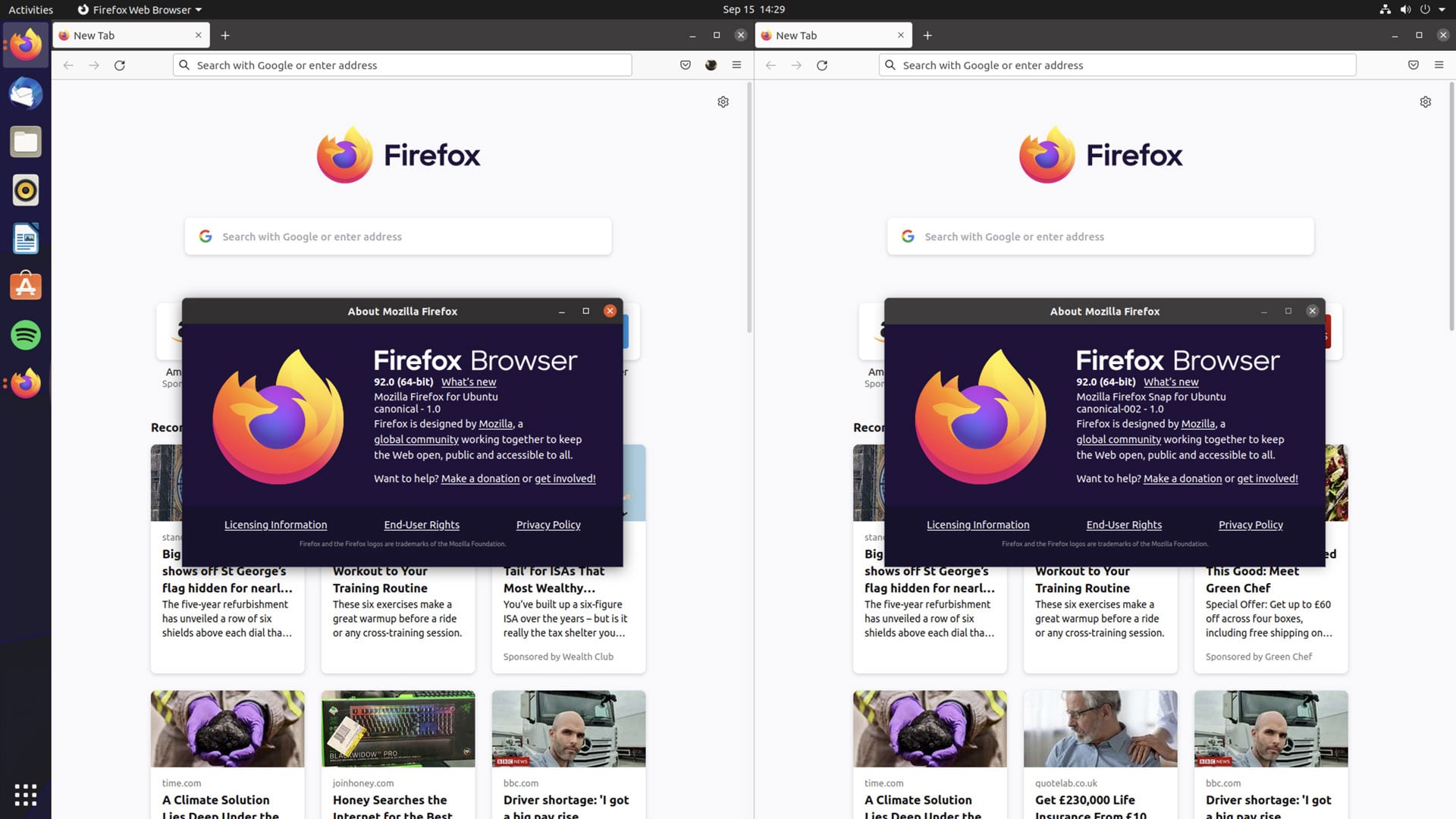Expand the Firefox Web Browser app menu
The width and height of the screenshot is (1456, 819).
140,9
